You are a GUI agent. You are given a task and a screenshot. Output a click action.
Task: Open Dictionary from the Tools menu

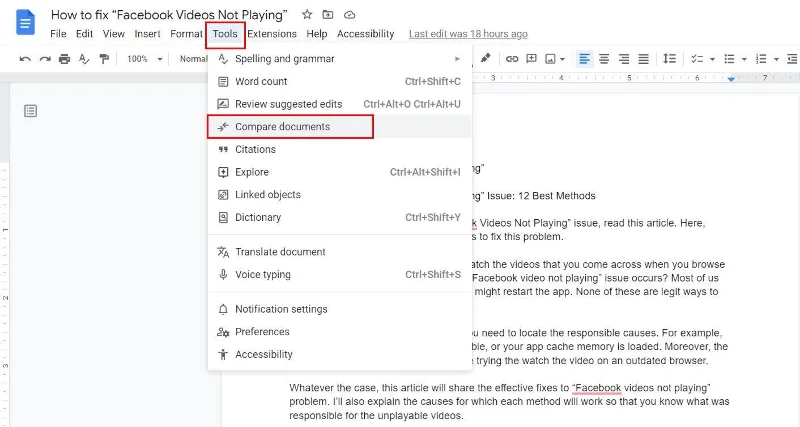click(339, 217)
